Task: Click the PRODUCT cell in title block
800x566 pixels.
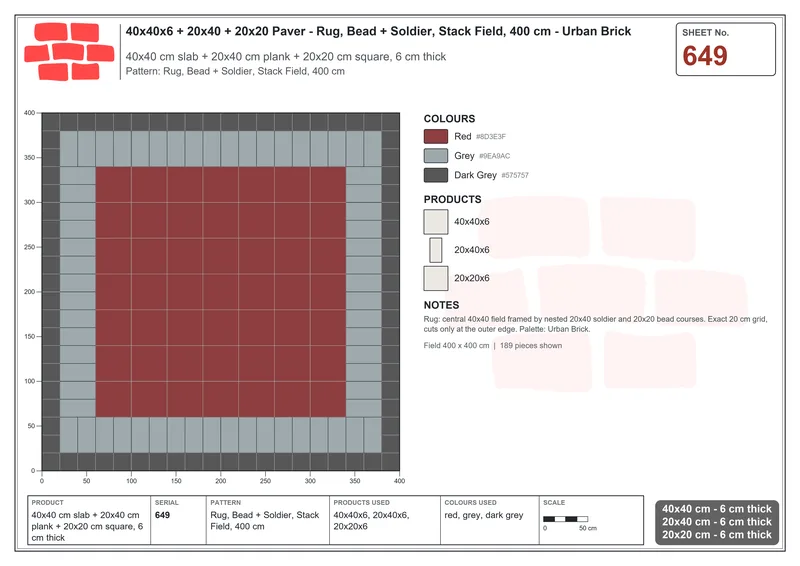Action: (89, 520)
